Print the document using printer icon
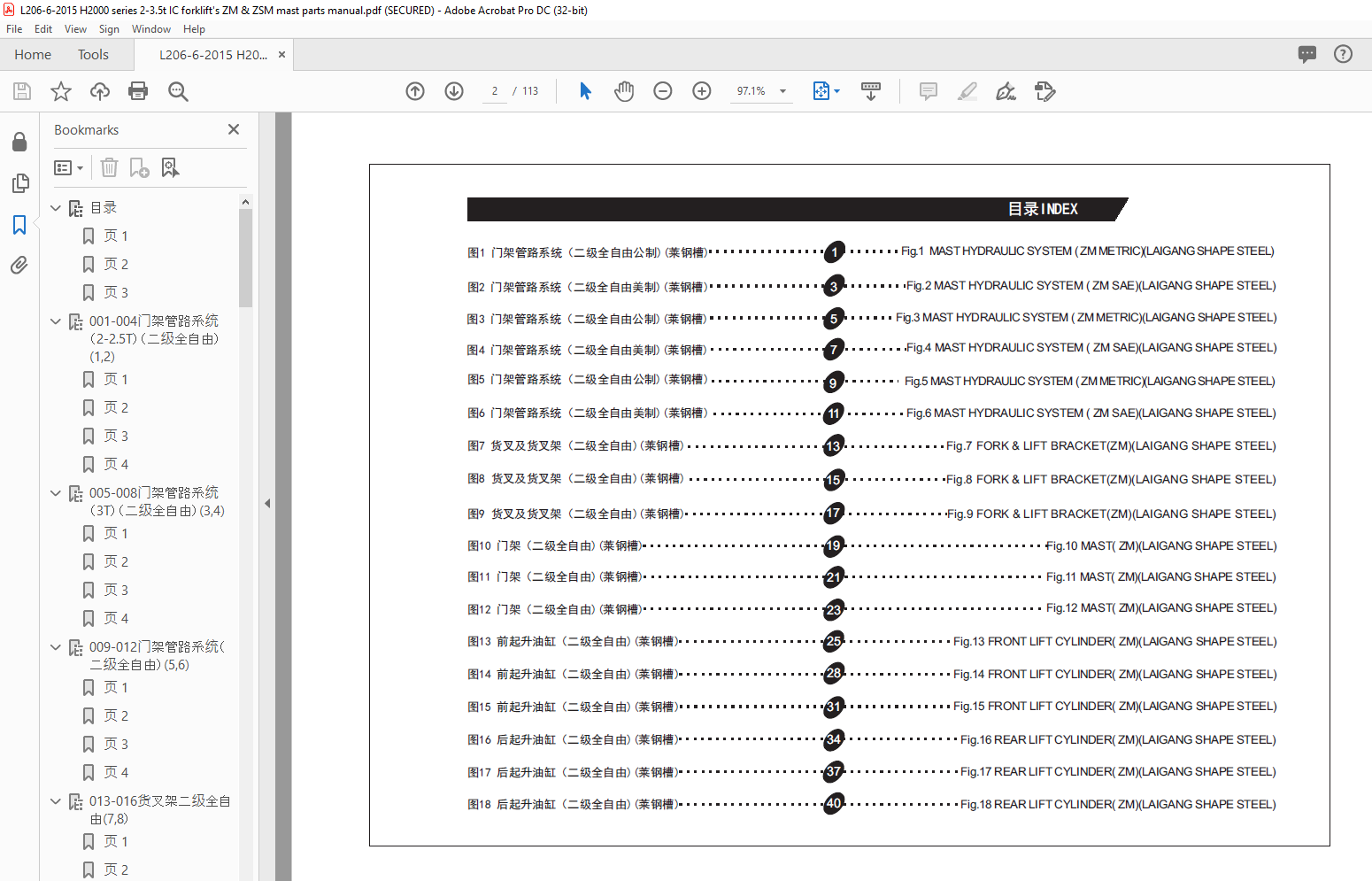This screenshot has width=1372, height=881. click(138, 91)
